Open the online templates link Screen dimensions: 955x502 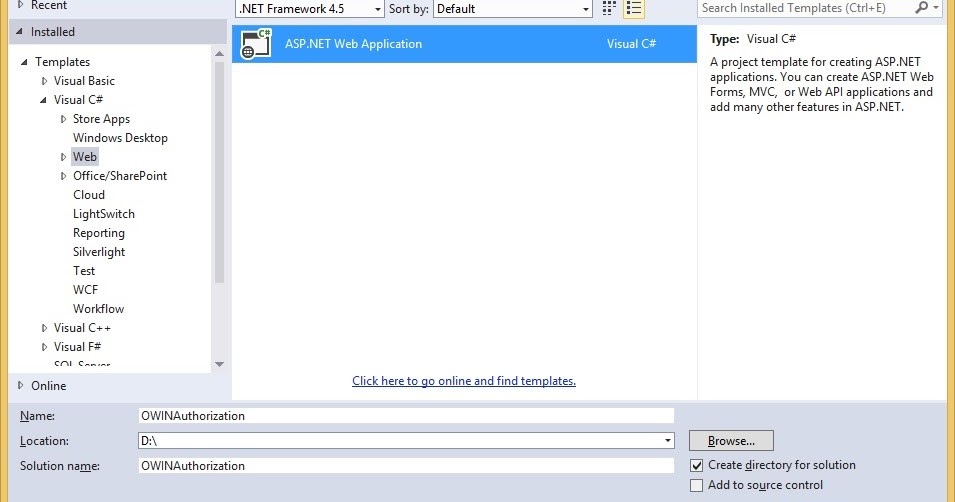[x=463, y=381]
